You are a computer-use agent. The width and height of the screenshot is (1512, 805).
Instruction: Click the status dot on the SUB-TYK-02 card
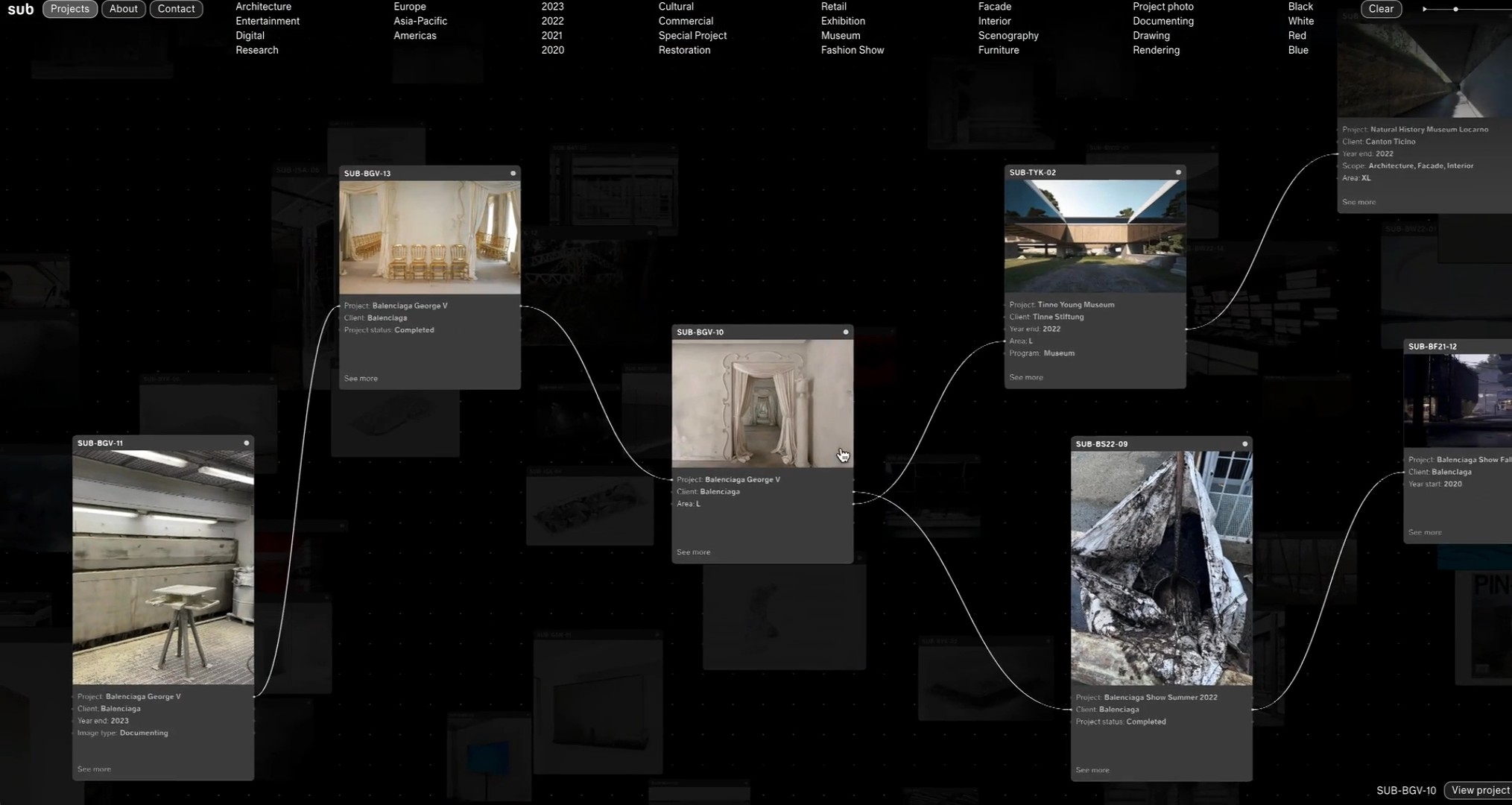(1178, 171)
